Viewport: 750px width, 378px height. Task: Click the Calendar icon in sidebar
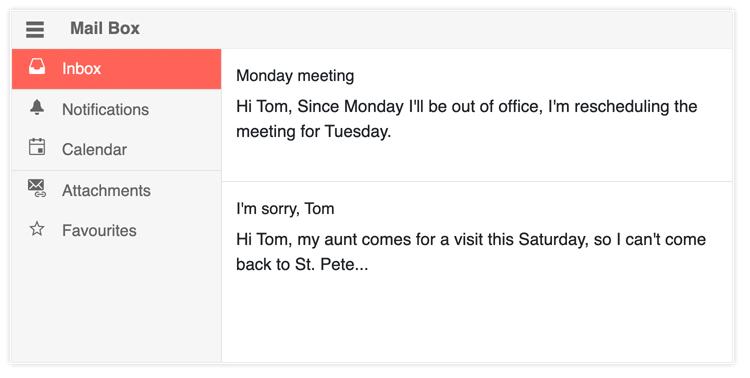(x=37, y=147)
